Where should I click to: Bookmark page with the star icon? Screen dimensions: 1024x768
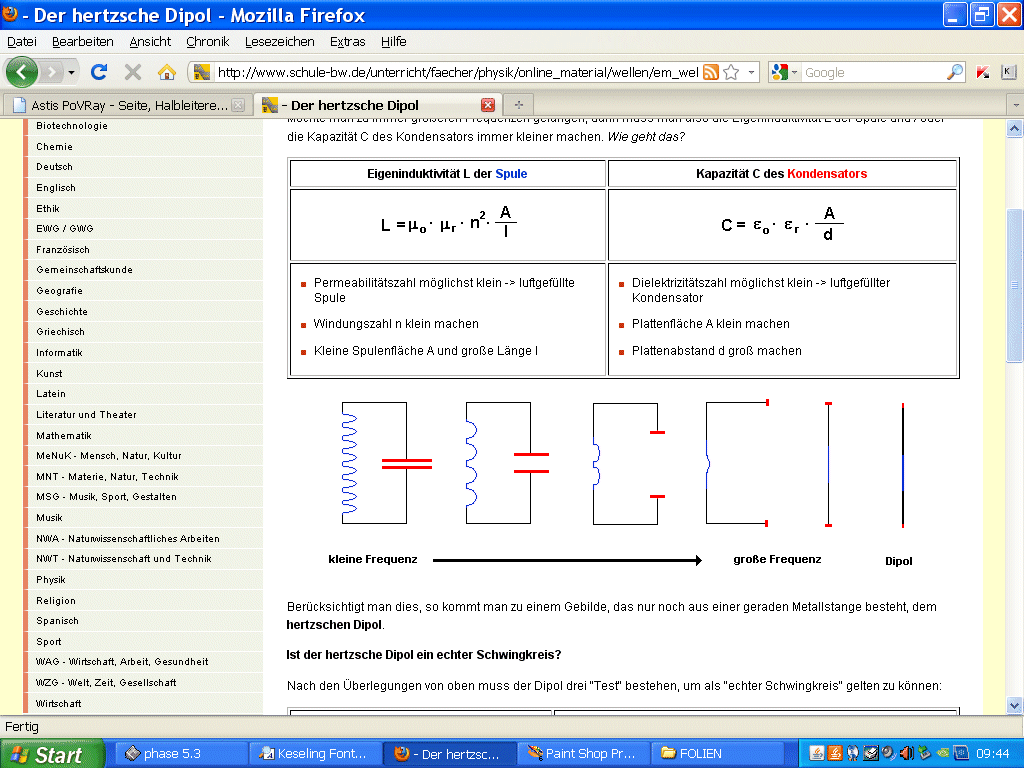731,72
